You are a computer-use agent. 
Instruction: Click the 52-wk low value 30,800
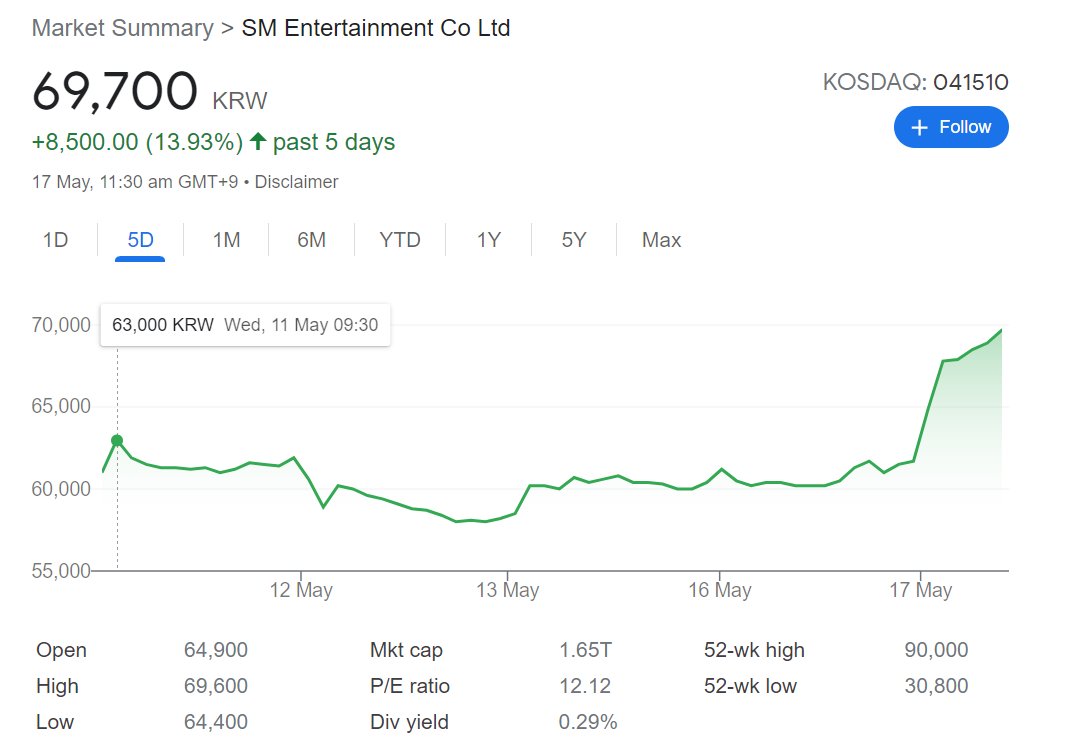(937, 686)
